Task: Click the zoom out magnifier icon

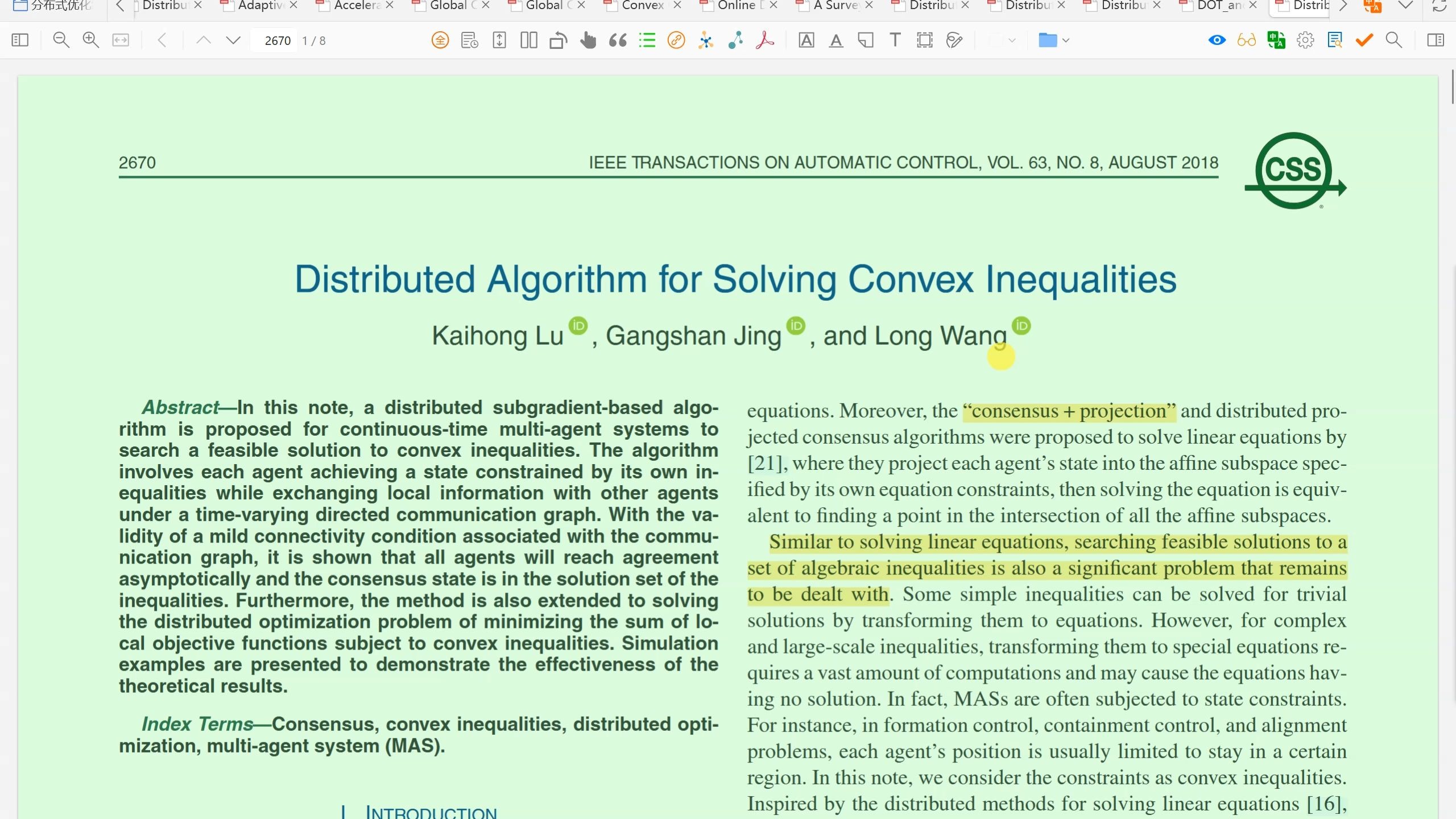Action: coord(61,40)
